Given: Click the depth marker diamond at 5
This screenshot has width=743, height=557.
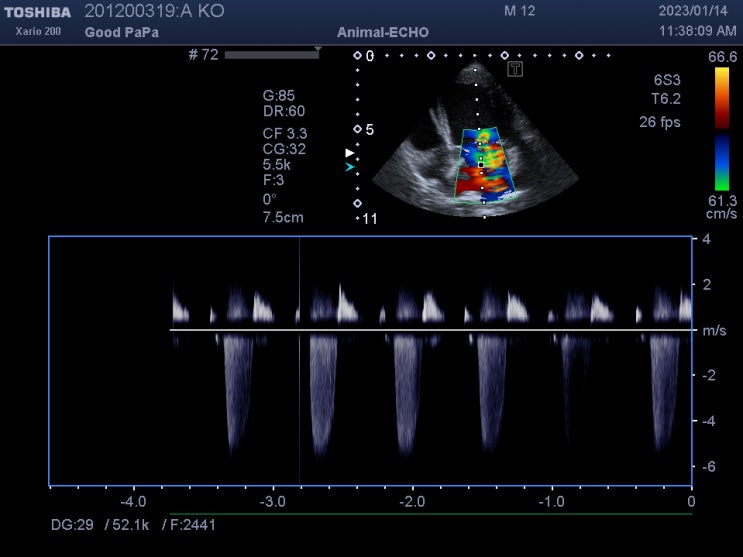Looking at the screenshot, I should (357, 130).
